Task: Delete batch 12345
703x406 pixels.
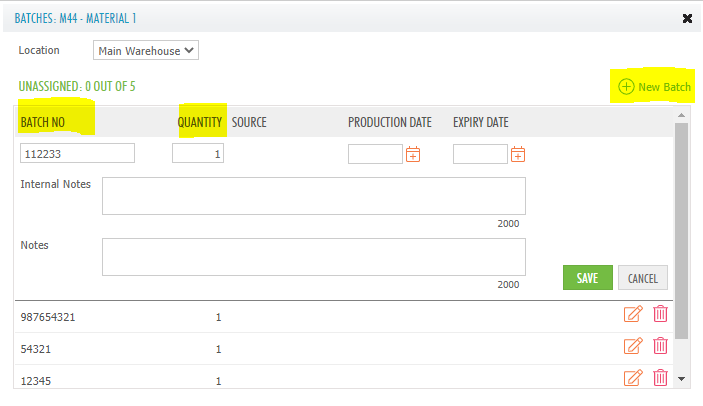Action: pyautogui.click(x=660, y=378)
